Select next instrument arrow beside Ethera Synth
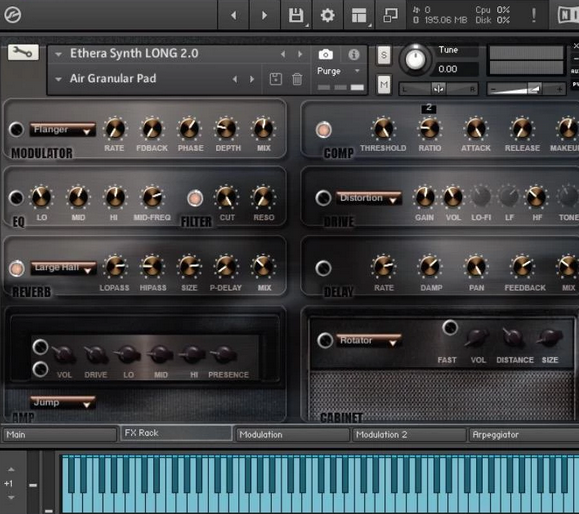The height and width of the screenshot is (514, 579). click(300, 54)
